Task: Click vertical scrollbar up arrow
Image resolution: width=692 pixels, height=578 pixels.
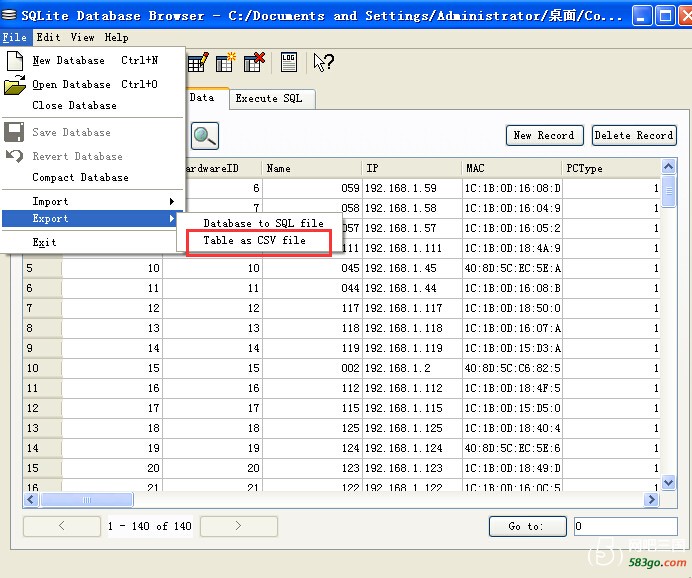Action: [669, 167]
